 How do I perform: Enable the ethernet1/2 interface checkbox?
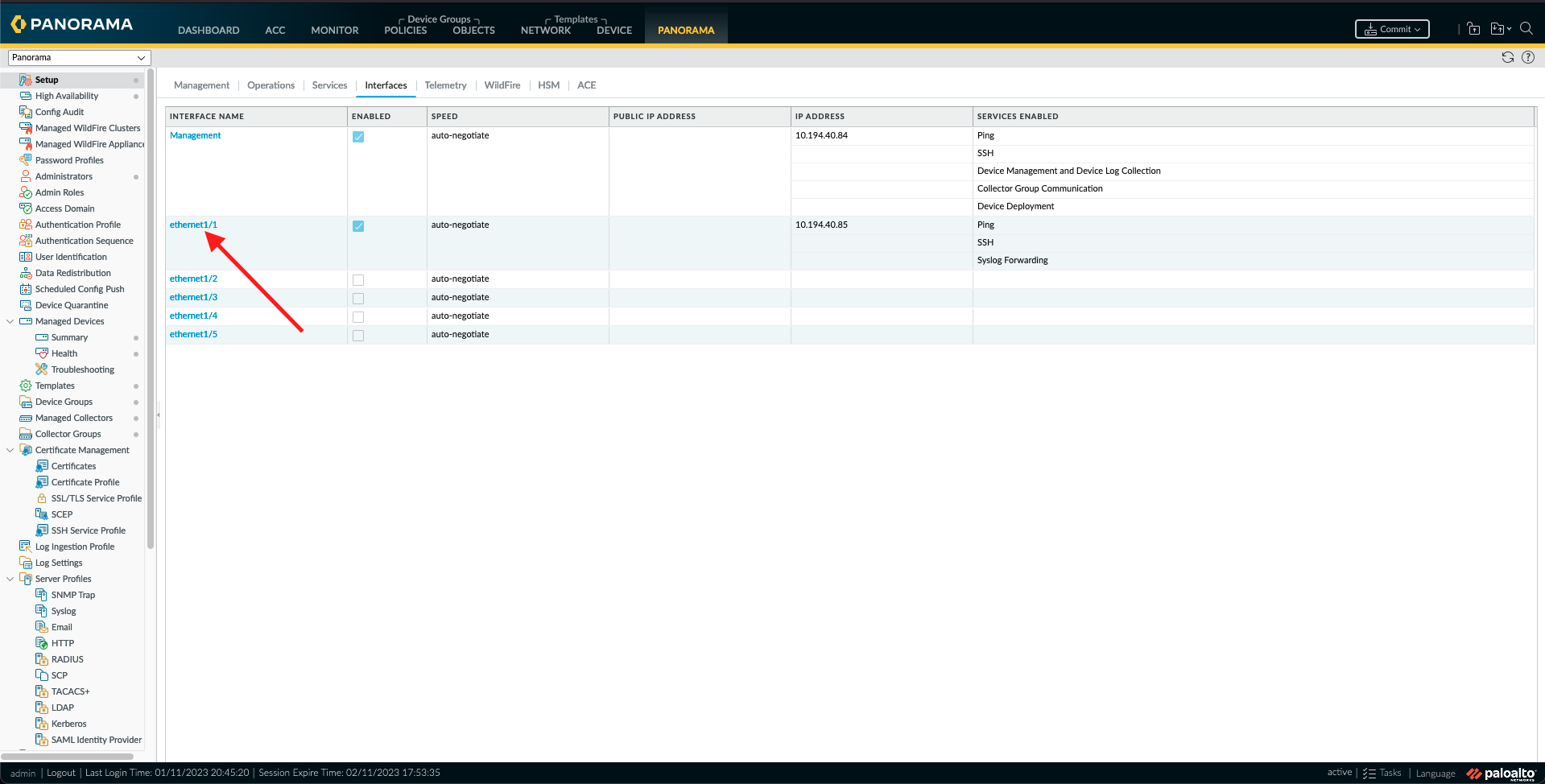tap(357, 279)
